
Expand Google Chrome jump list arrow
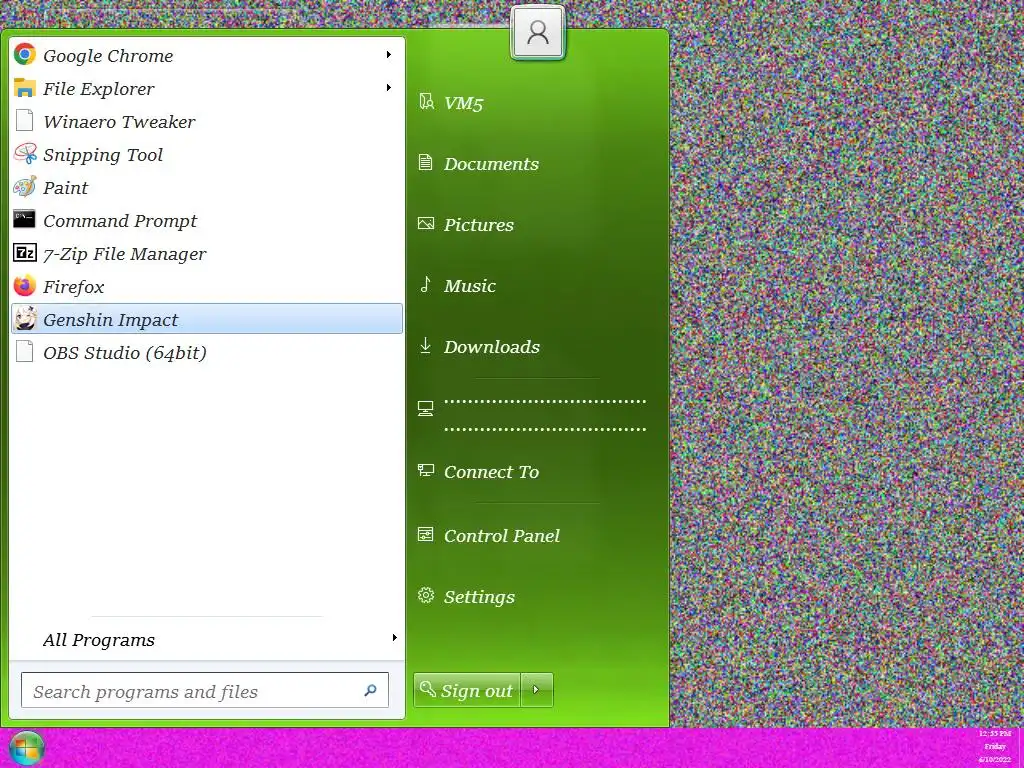(x=389, y=55)
